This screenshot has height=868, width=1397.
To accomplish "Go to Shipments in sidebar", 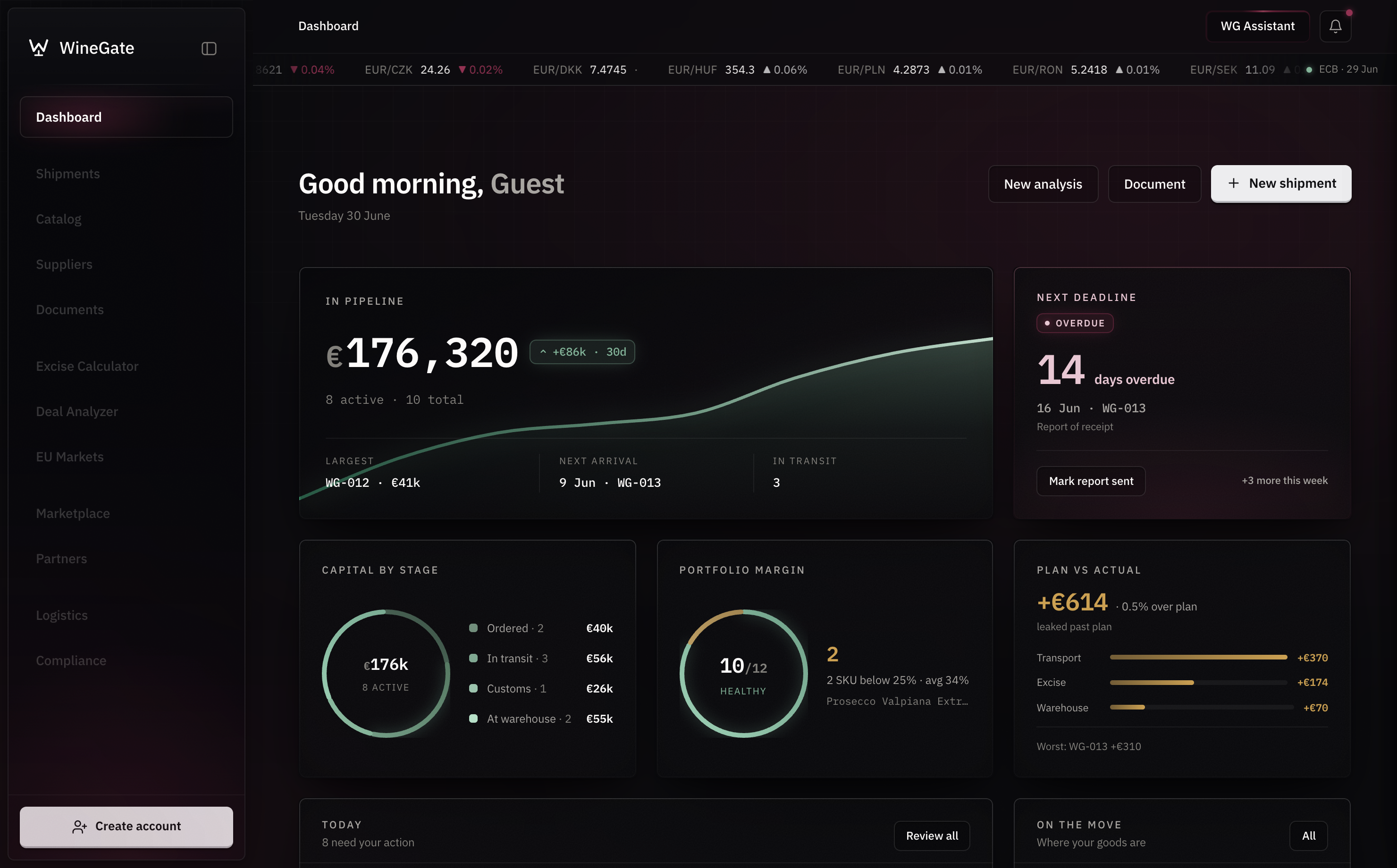I will pos(68,174).
